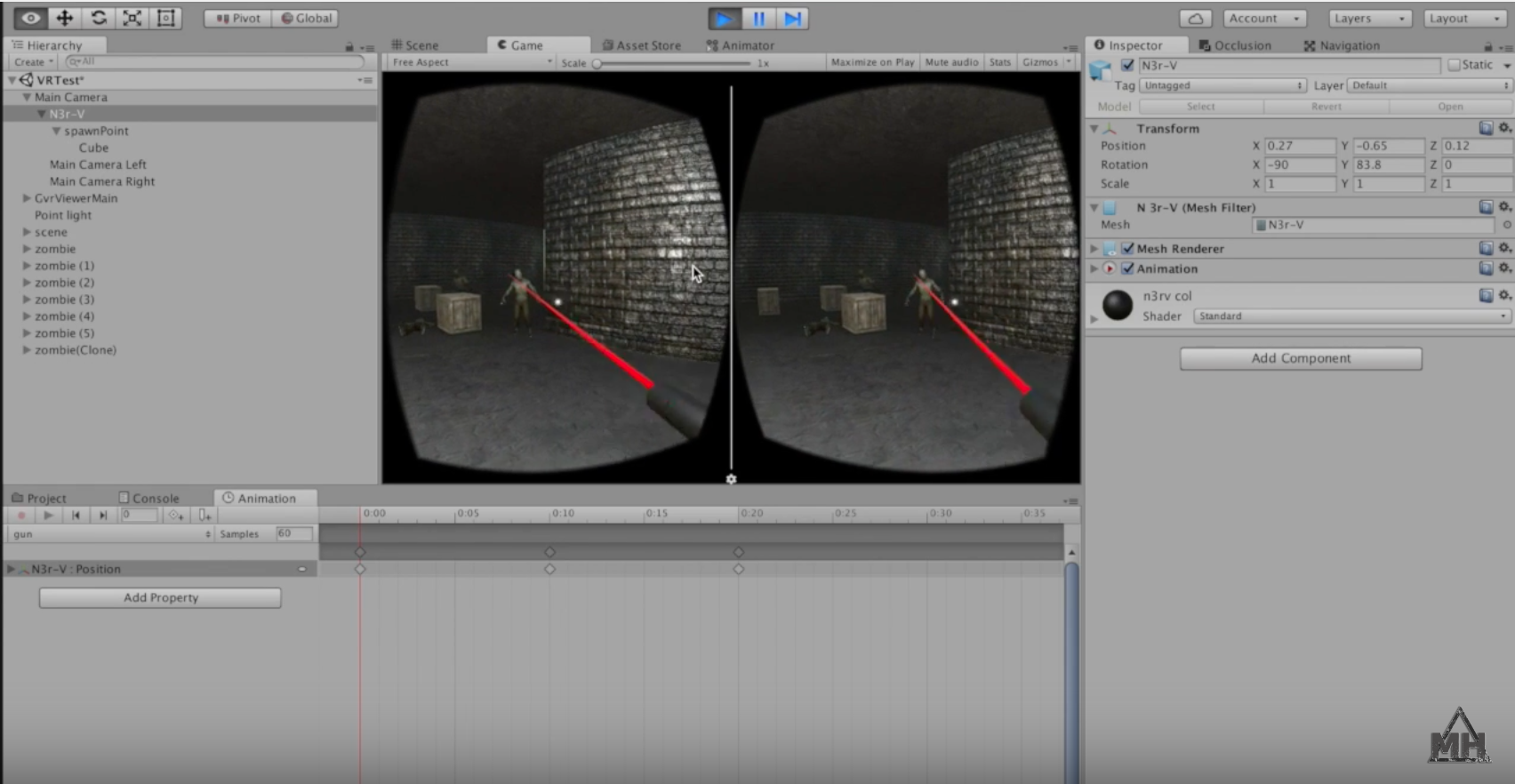
Task: Select the Scale tool in toolbar
Action: tap(132, 18)
